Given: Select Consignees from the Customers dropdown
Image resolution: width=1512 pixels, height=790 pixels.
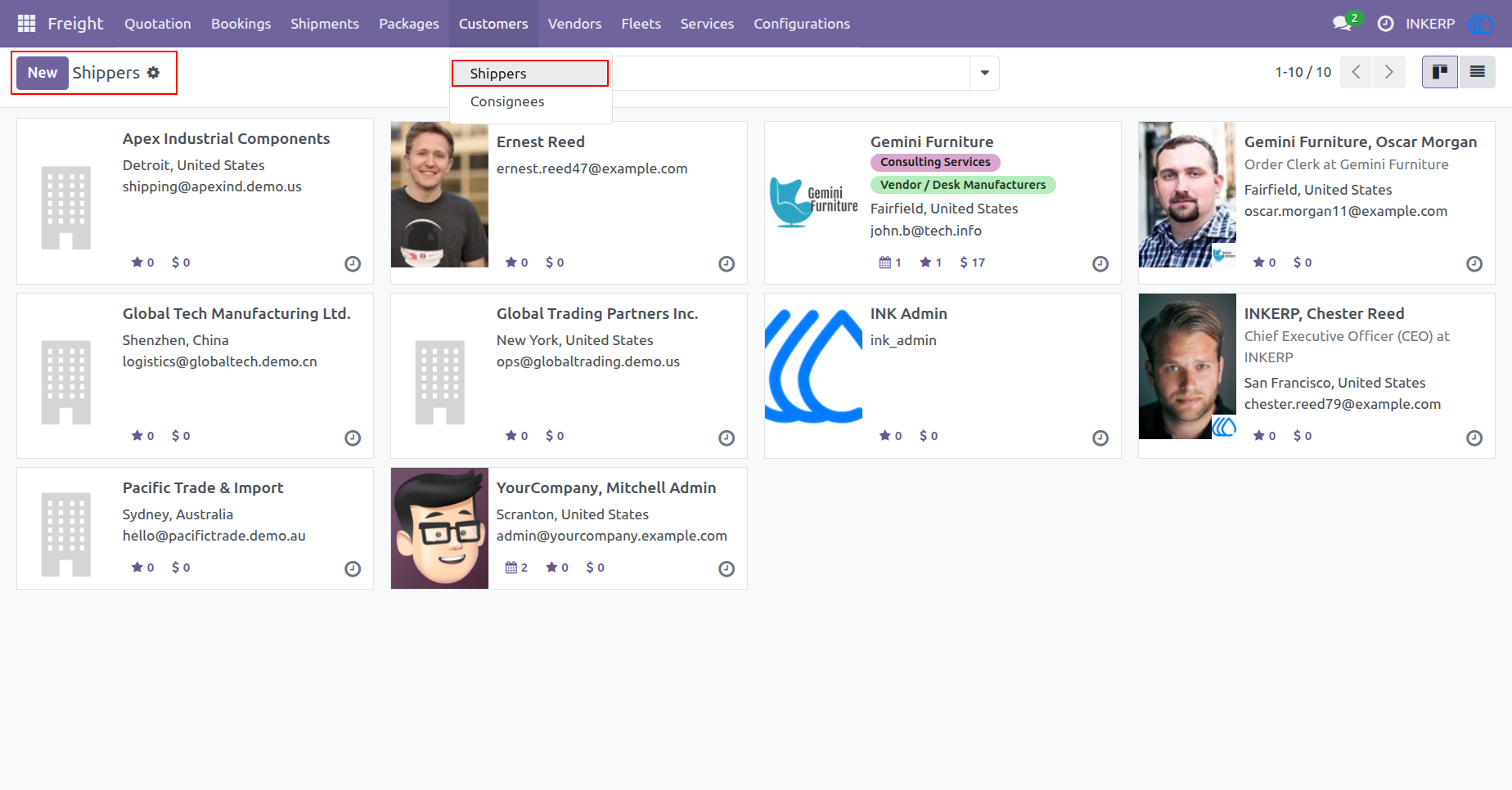Looking at the screenshot, I should pyautogui.click(x=530, y=101).
